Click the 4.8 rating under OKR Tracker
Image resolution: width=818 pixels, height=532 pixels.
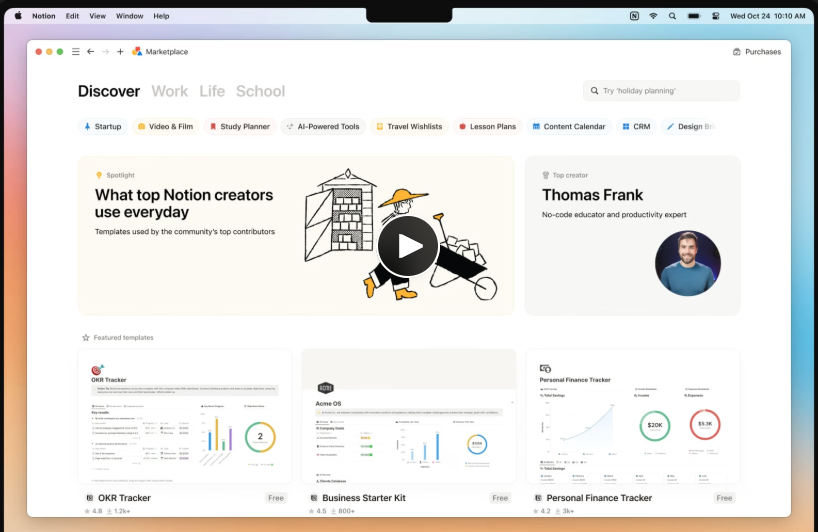[93, 511]
